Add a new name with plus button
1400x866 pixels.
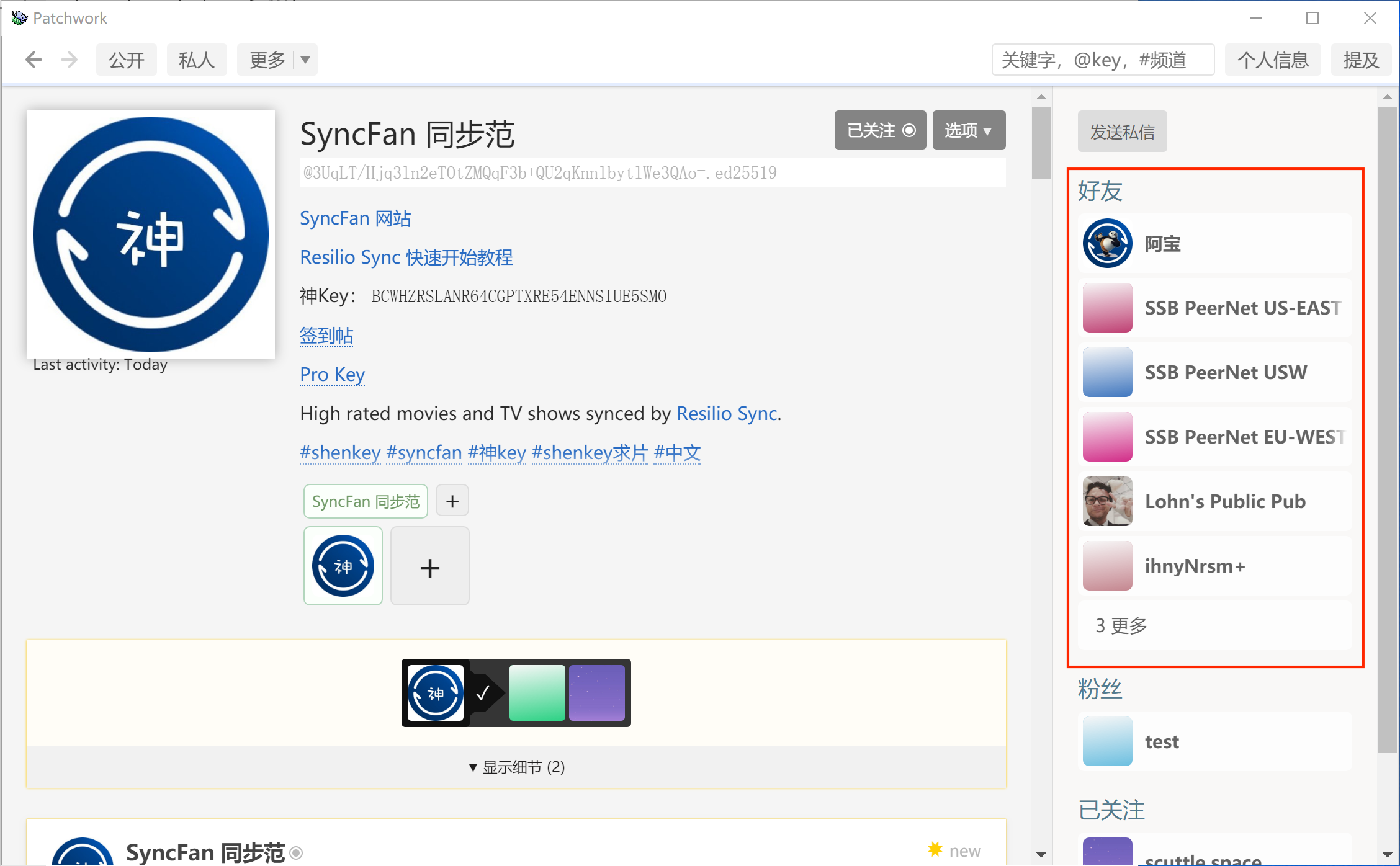pos(452,501)
